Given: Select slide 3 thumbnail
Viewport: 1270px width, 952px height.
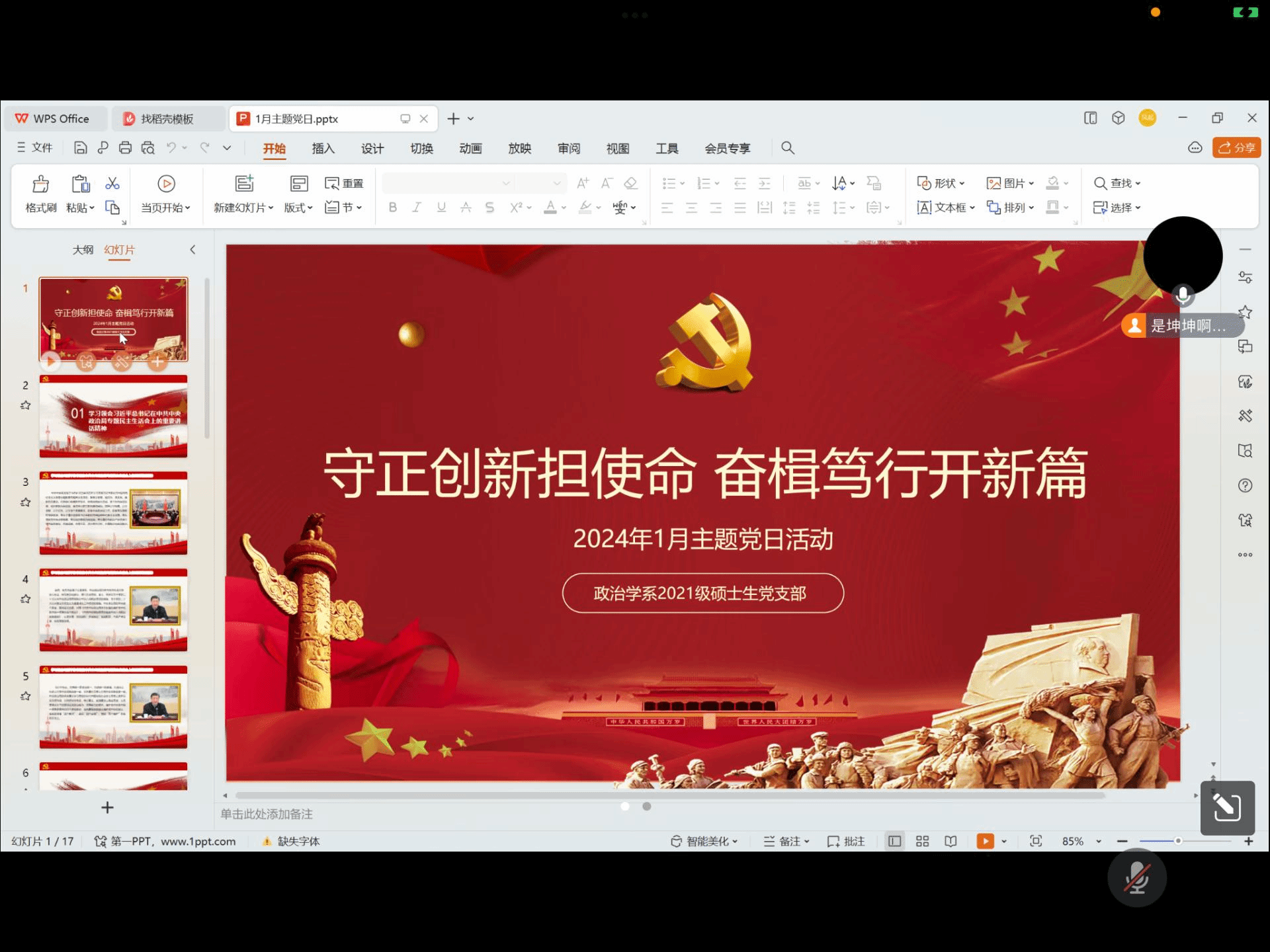Looking at the screenshot, I should [x=113, y=513].
